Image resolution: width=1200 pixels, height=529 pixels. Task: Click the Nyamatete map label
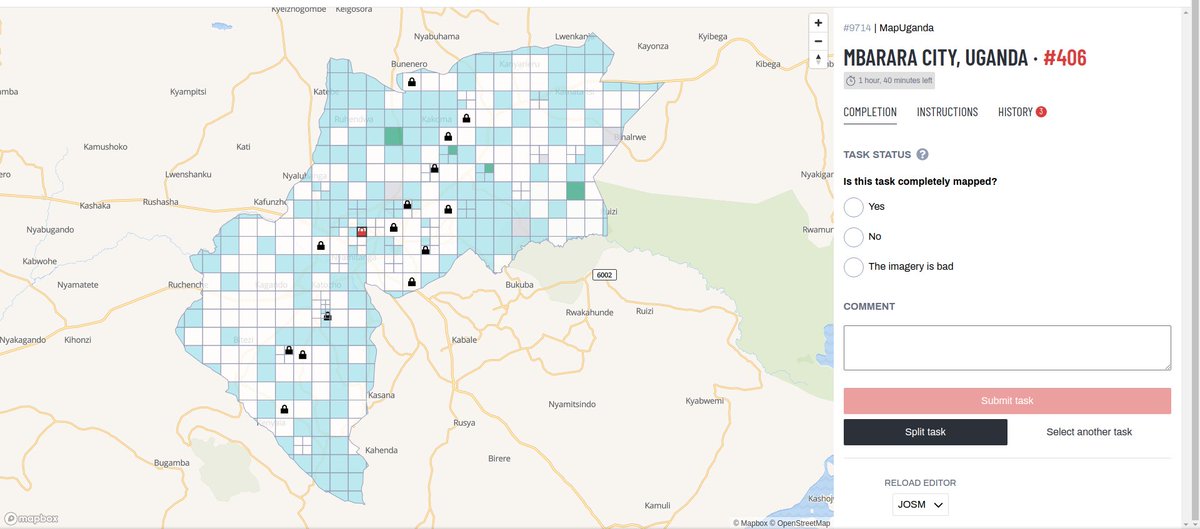click(x=78, y=285)
